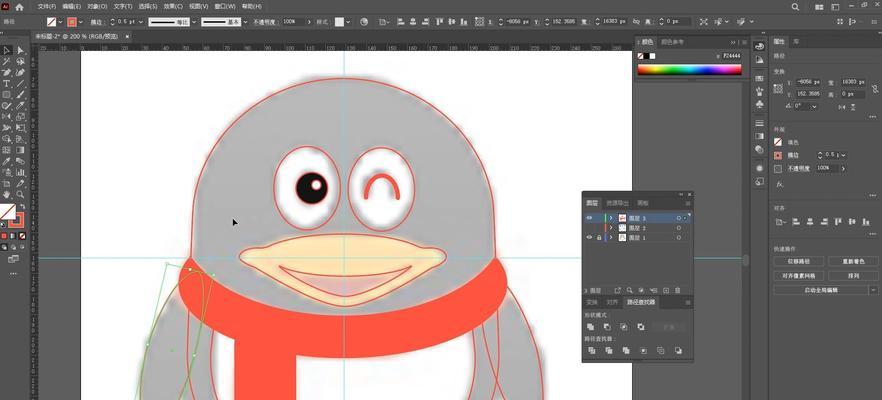Image resolution: width=882 pixels, height=400 pixels.
Task: Click Unite in Pathfinder shape modes
Action: 590,327
